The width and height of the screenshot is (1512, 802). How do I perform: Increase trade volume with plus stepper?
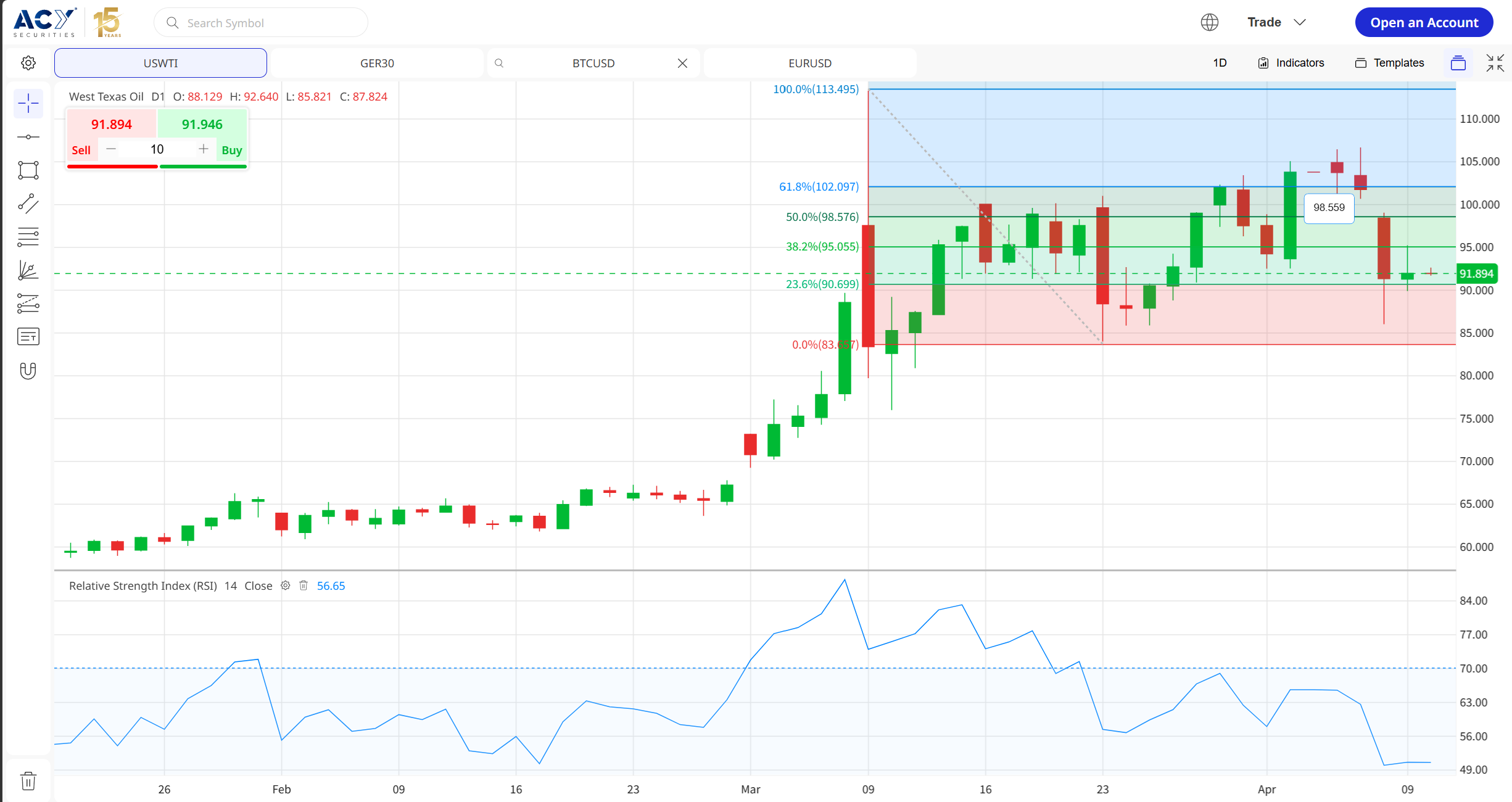click(203, 149)
